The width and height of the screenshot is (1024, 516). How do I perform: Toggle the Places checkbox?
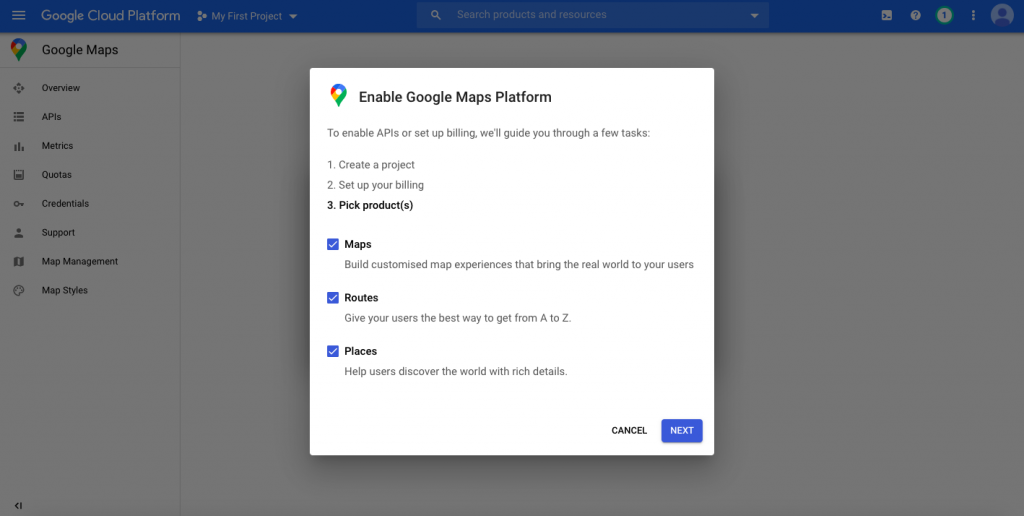(x=333, y=351)
